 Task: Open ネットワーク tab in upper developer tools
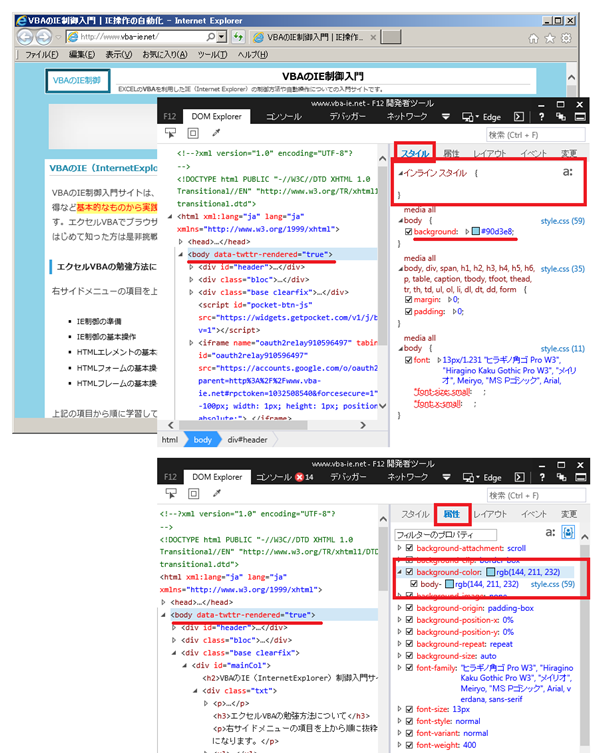pos(407,117)
